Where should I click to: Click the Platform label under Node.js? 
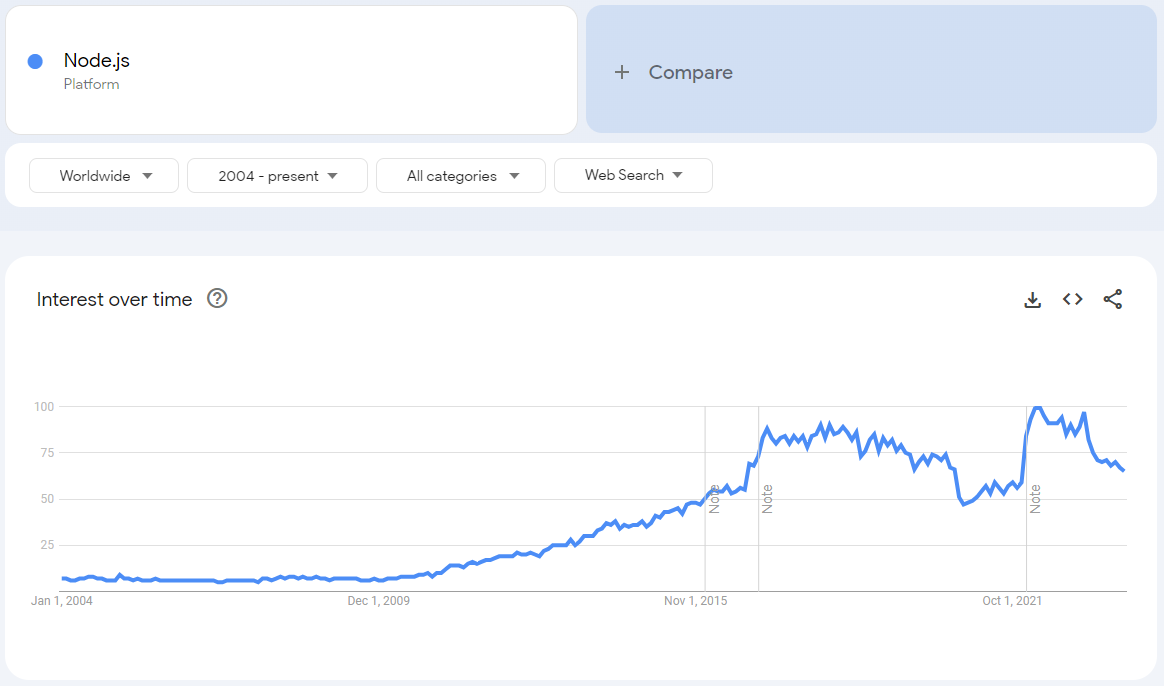tap(91, 84)
